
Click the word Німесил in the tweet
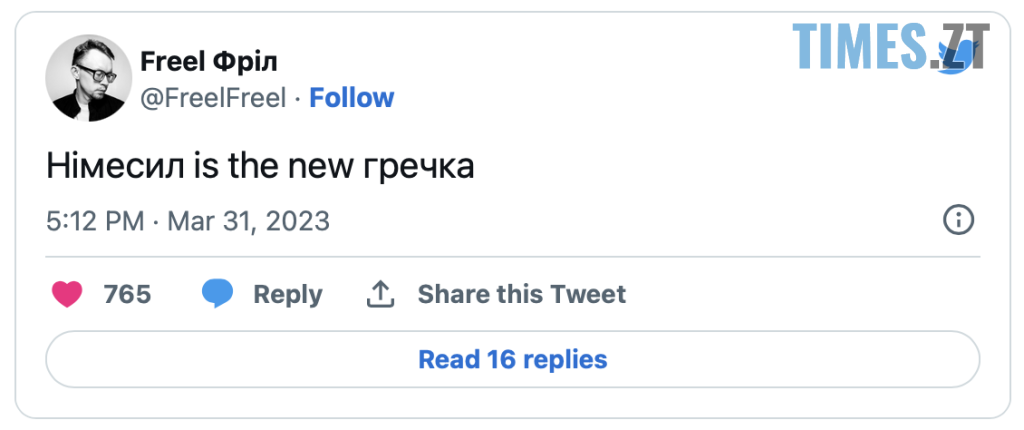[x=101, y=167]
